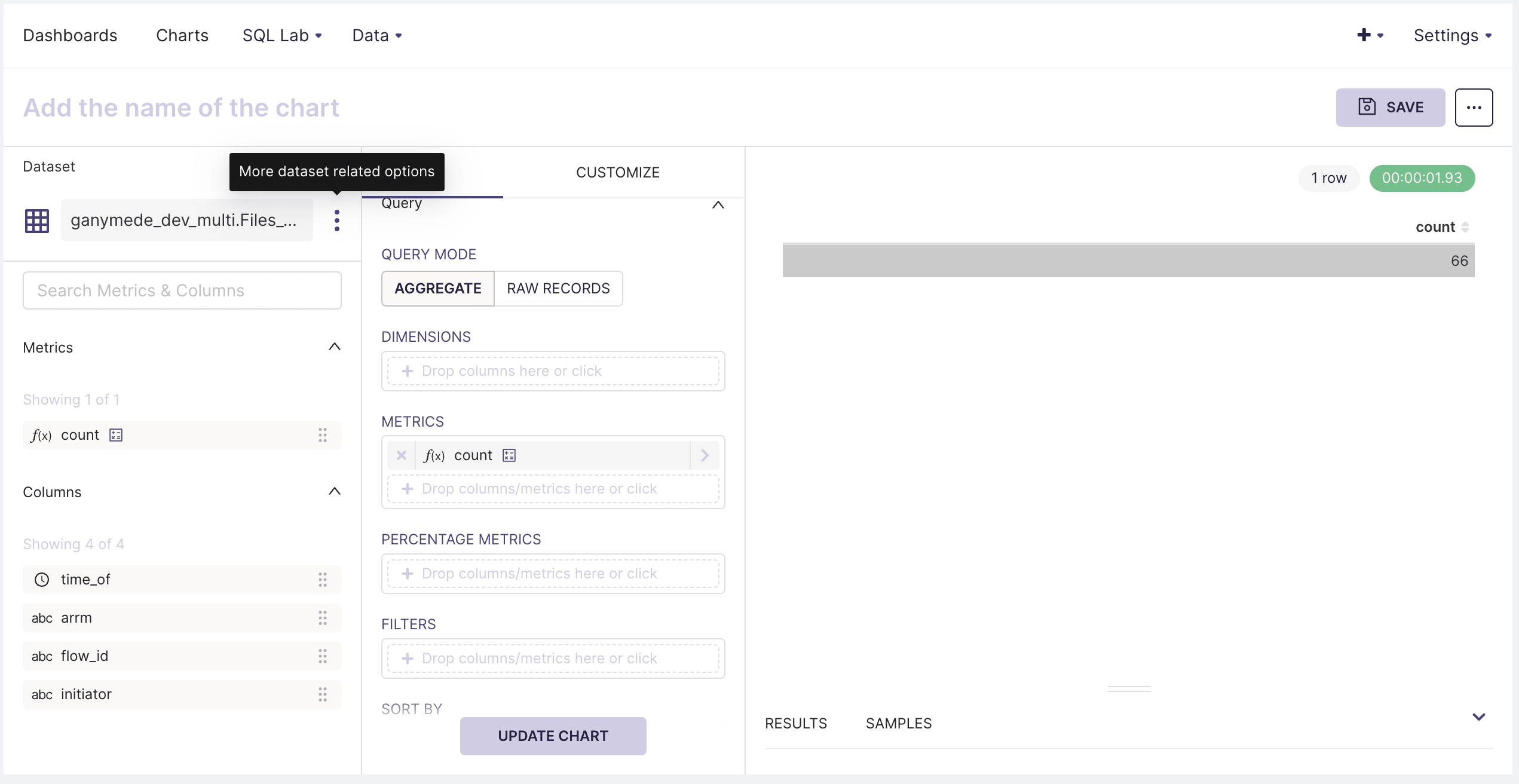Collapse the Columns panel section

(335, 492)
